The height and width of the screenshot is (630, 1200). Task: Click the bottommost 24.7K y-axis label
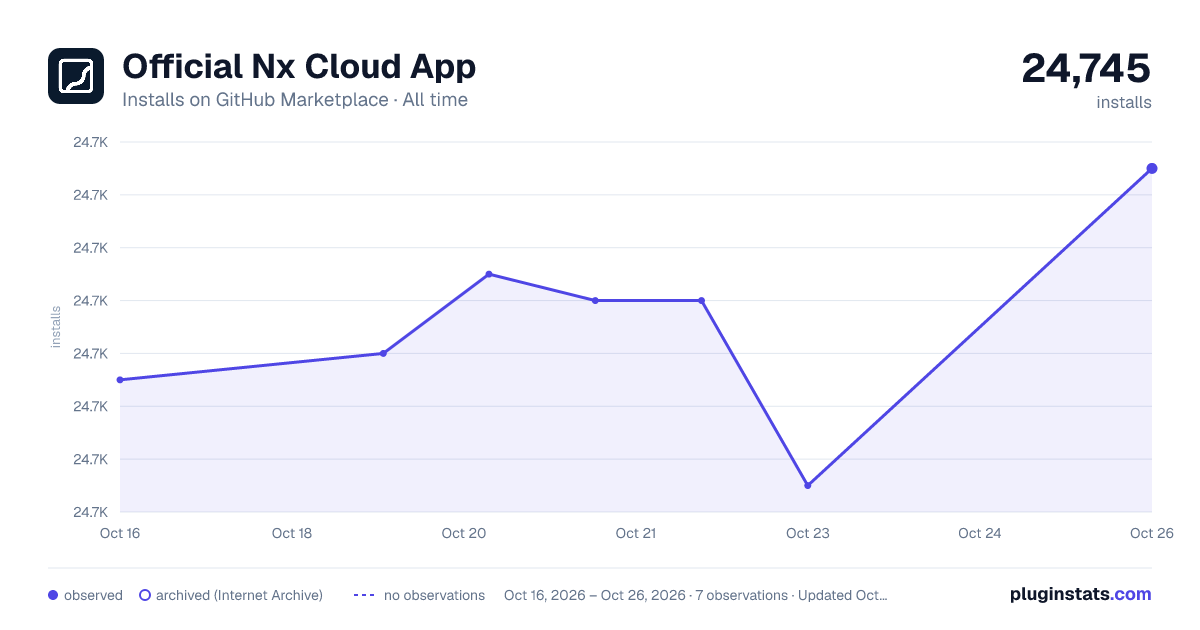coord(91,512)
